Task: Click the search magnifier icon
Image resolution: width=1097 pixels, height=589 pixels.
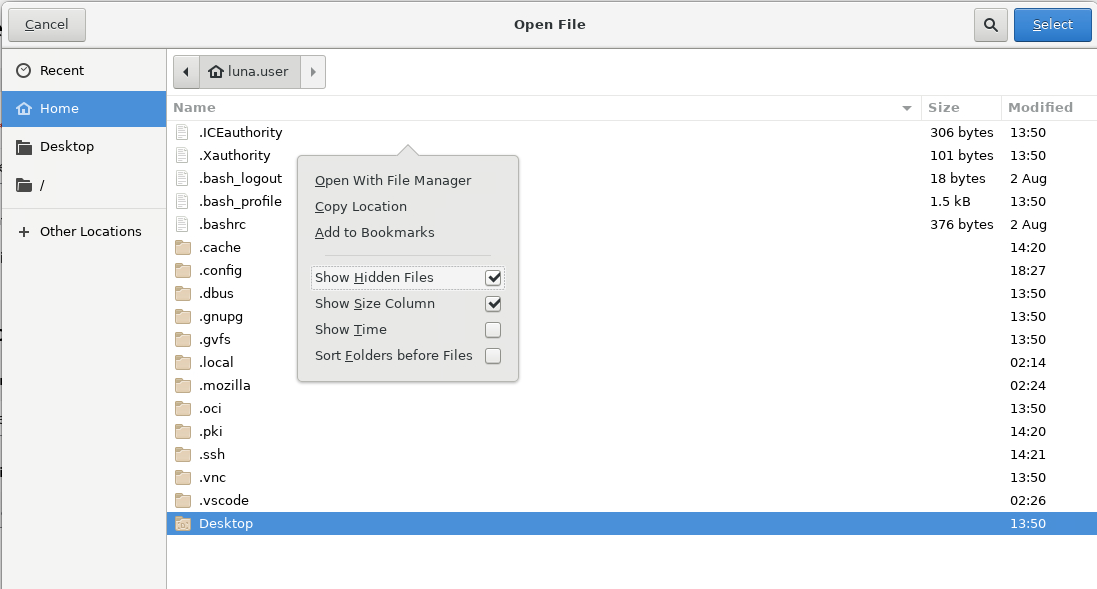Action: pos(991,24)
